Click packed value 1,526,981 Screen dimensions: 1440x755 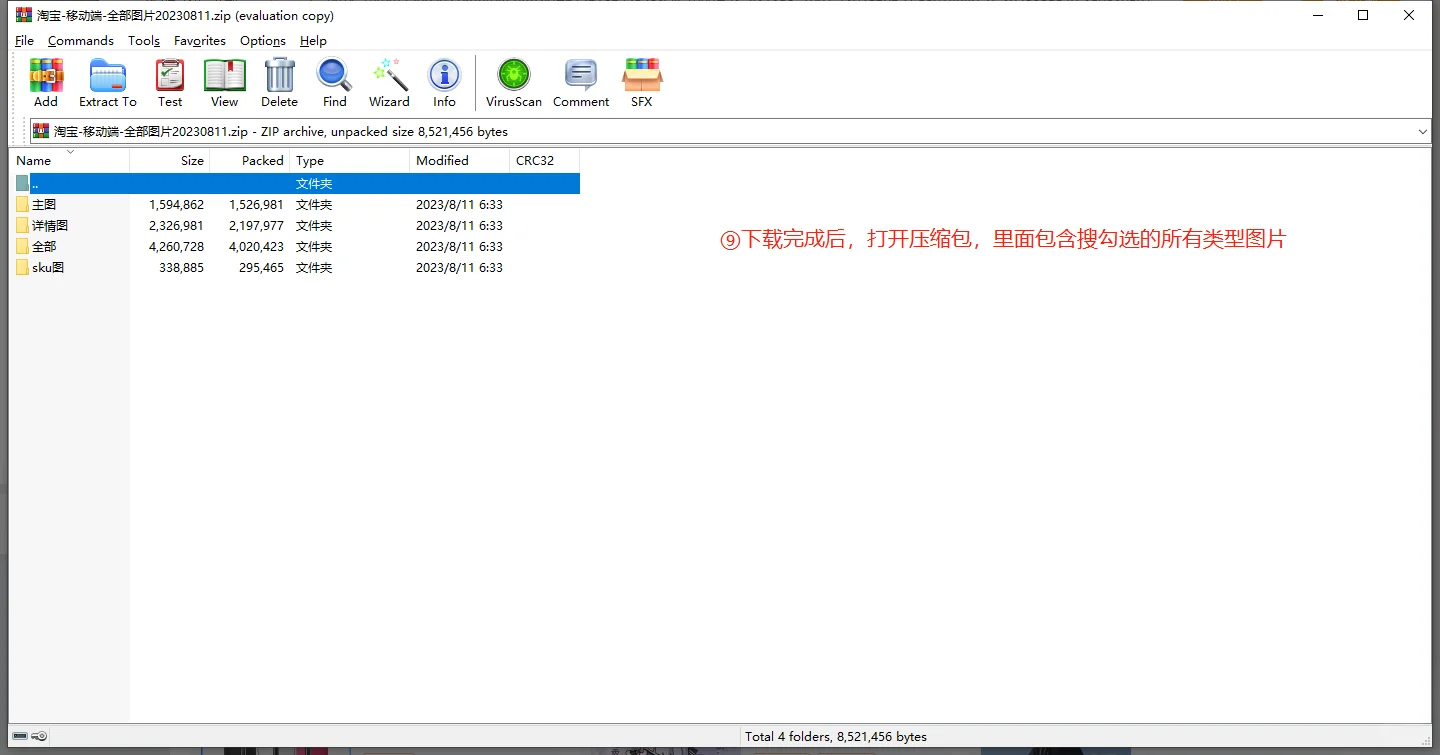tap(256, 205)
